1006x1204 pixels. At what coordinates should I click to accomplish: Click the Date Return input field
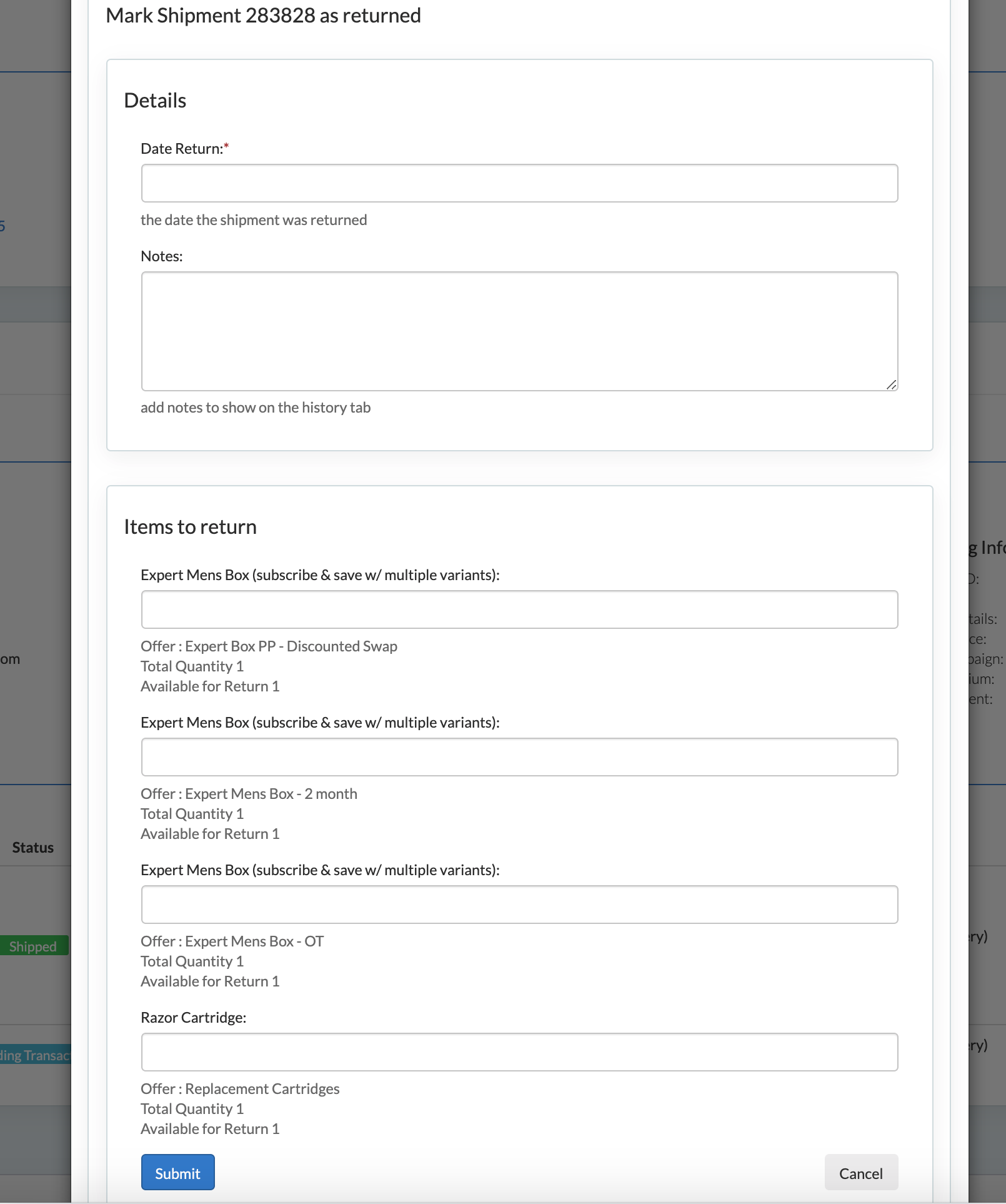[519, 183]
